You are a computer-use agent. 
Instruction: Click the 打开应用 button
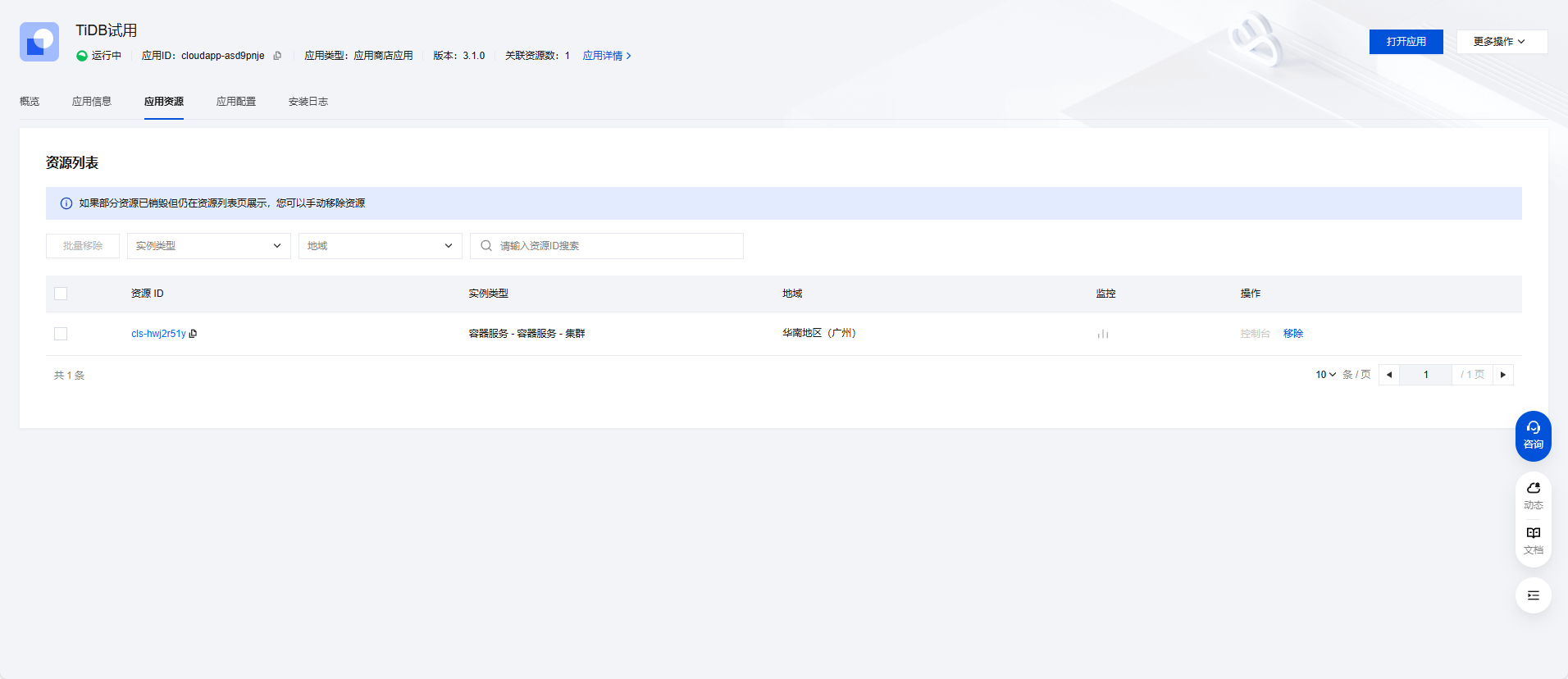[x=1406, y=42]
